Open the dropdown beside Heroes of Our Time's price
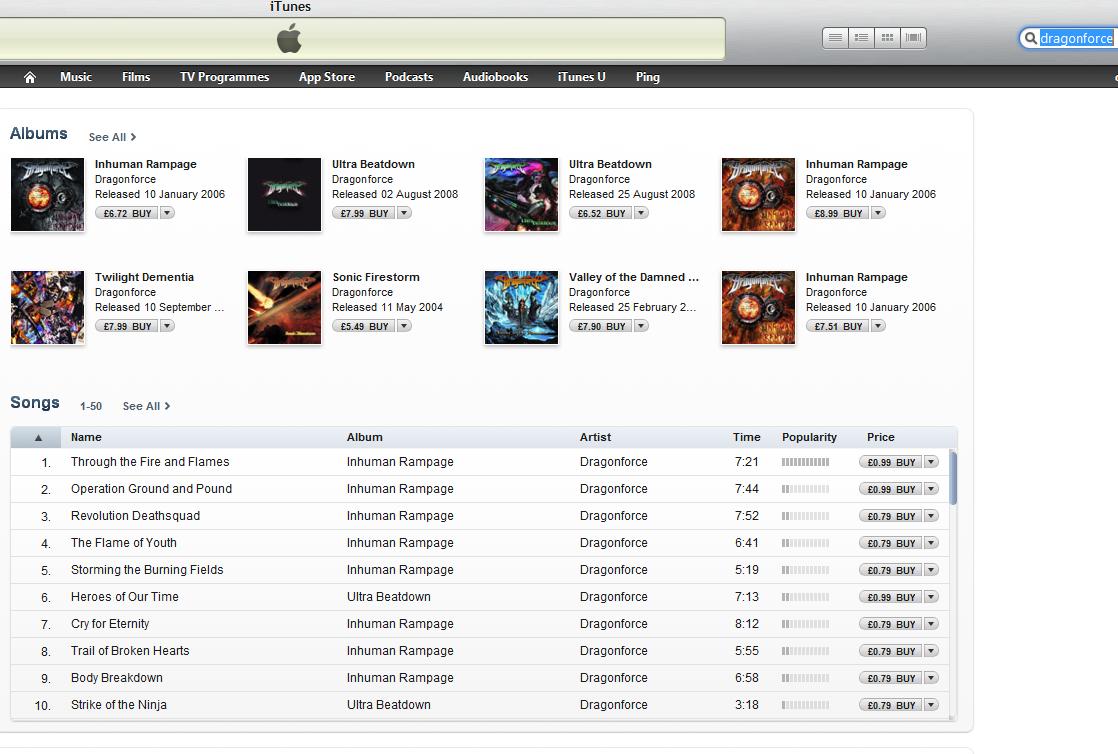Screen dimensions: 1118x754 [x=930, y=596]
